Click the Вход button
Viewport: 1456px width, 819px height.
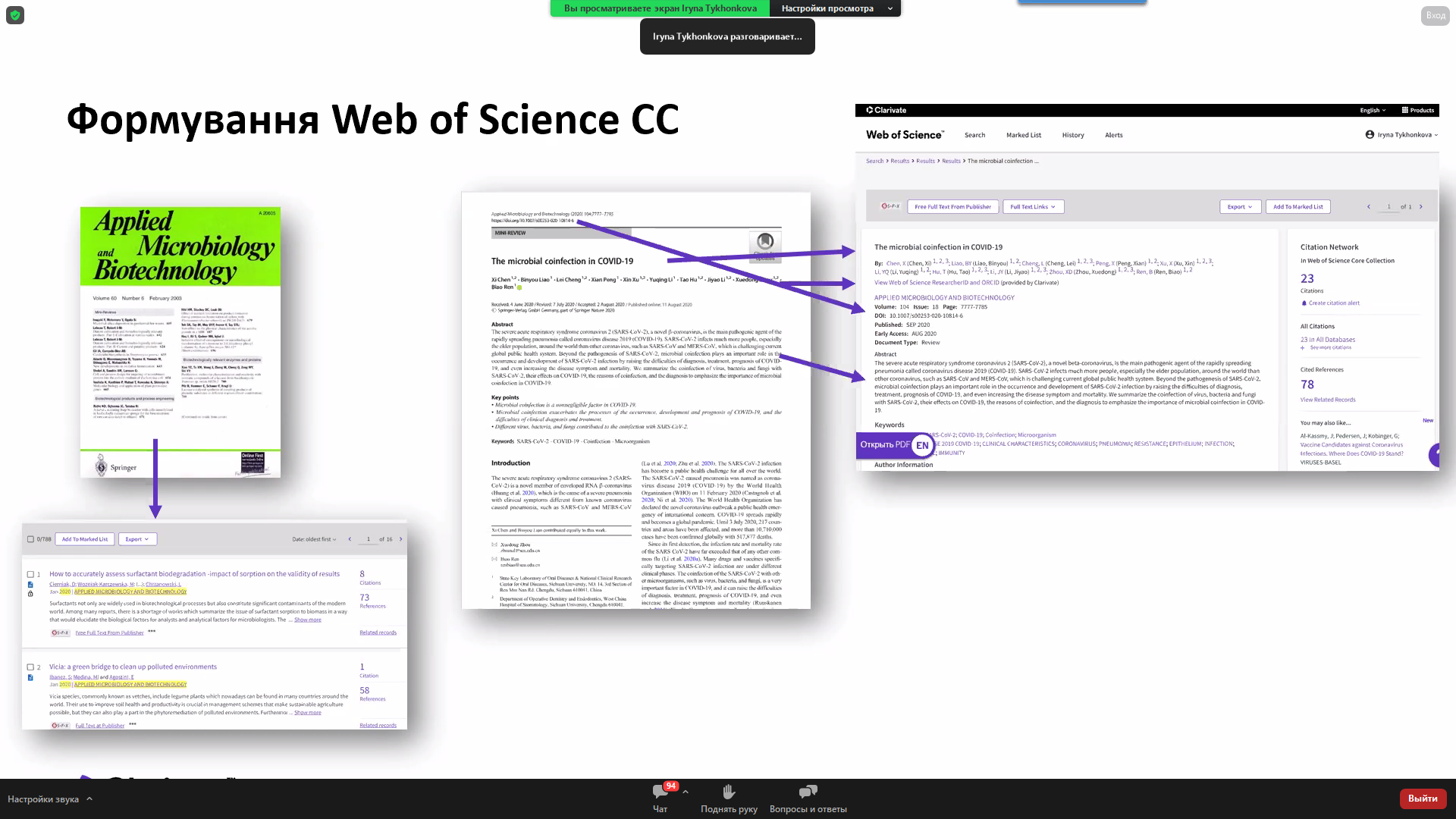tap(1435, 15)
